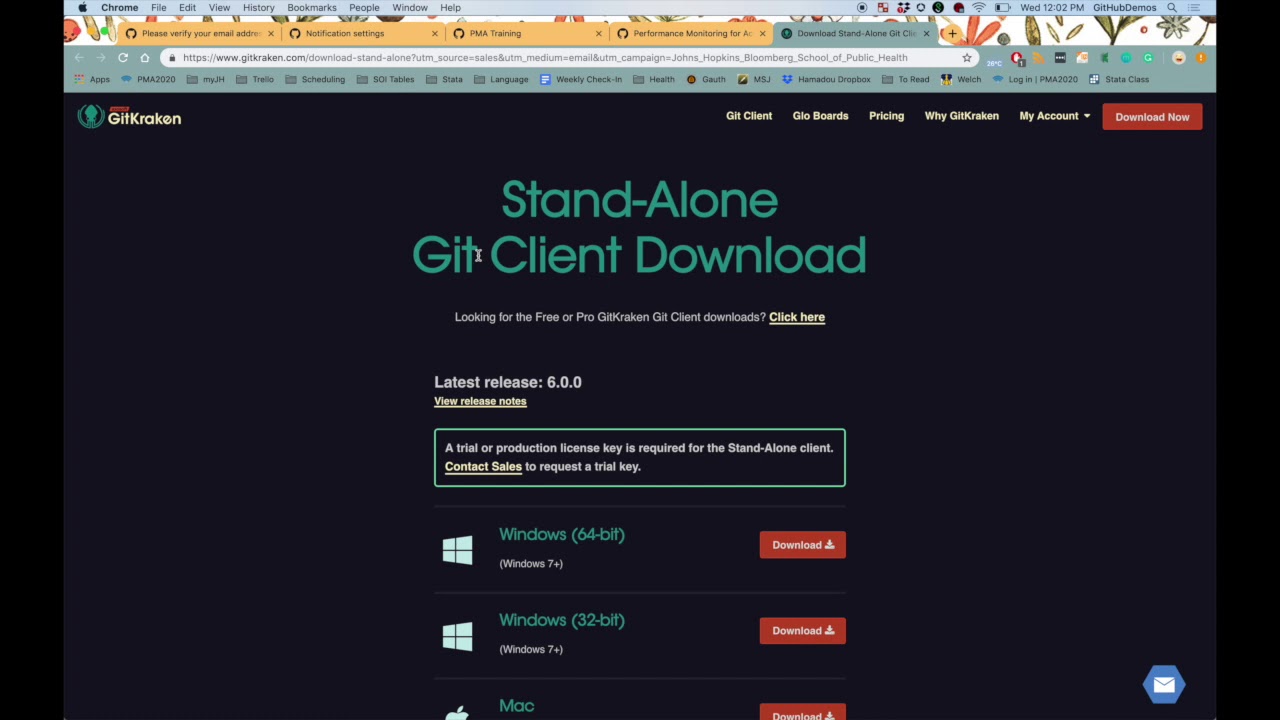The height and width of the screenshot is (720, 1280).
Task: Open a new tab with plus button
Action: pyautogui.click(x=952, y=33)
